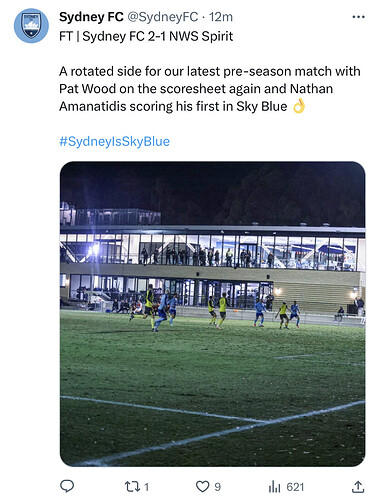Image resolution: width=381 pixels, height=500 pixels.
Task: Click the 'A rotated side' tweet paragraph
Action: pos(210,89)
